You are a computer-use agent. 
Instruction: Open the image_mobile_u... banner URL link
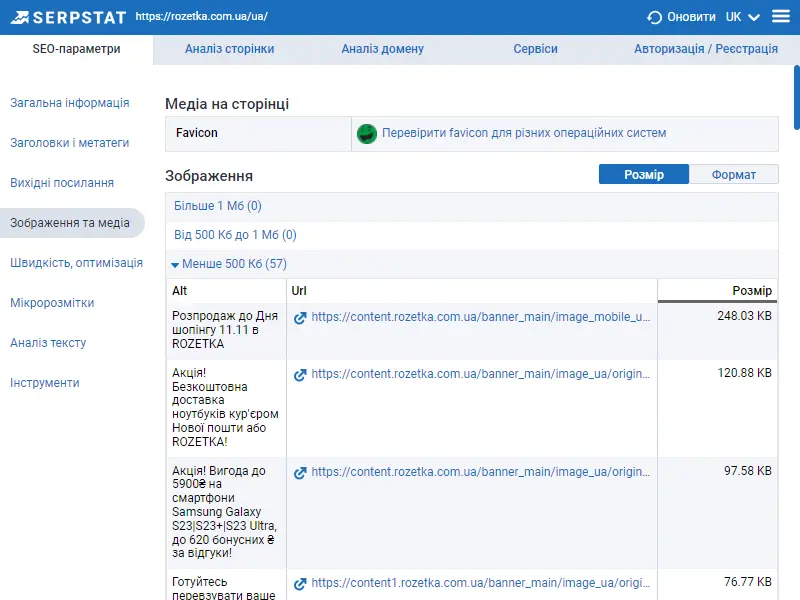[x=481, y=317]
